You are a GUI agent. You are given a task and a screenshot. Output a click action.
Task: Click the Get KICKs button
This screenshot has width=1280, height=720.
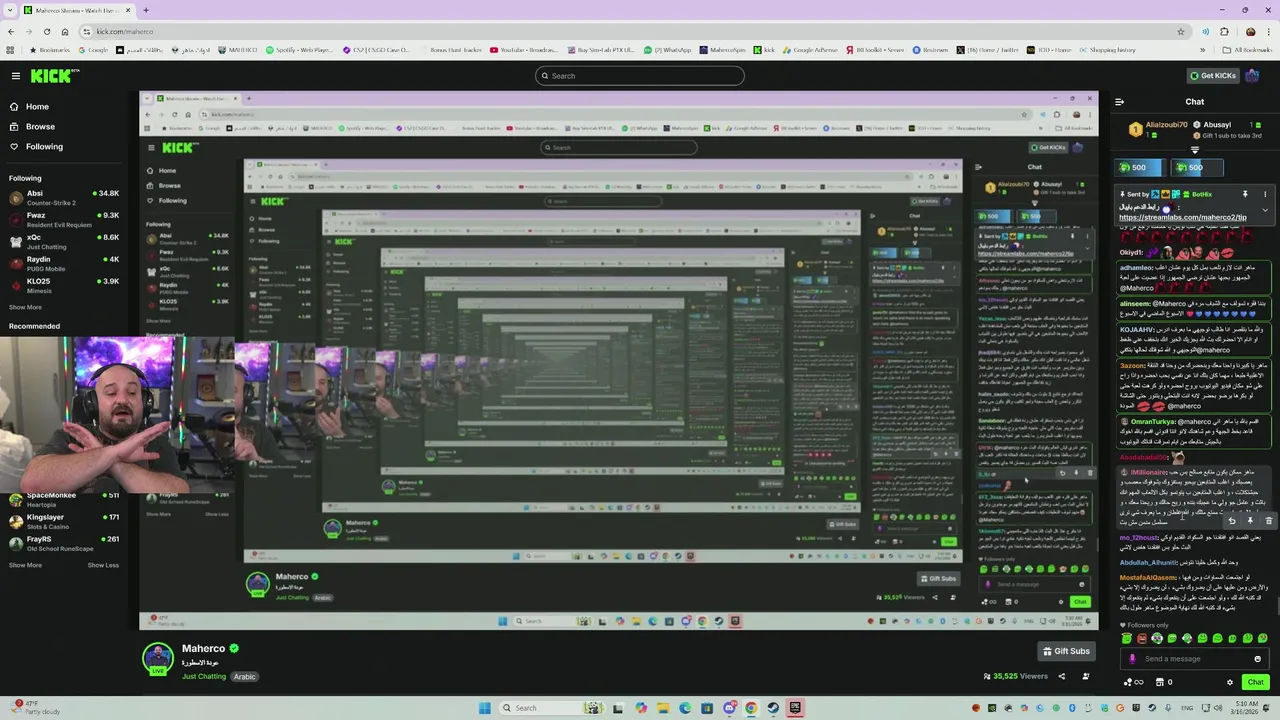(x=1213, y=76)
